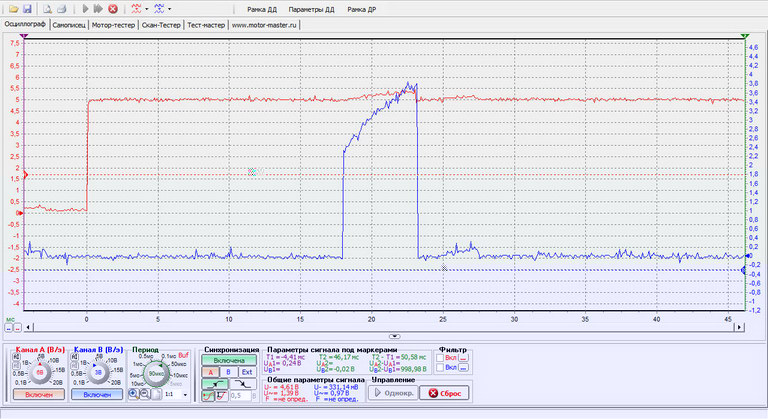Collapse the bottom panel with the splitter arrow
The height and width of the screenshot is (419, 768).
point(394,336)
